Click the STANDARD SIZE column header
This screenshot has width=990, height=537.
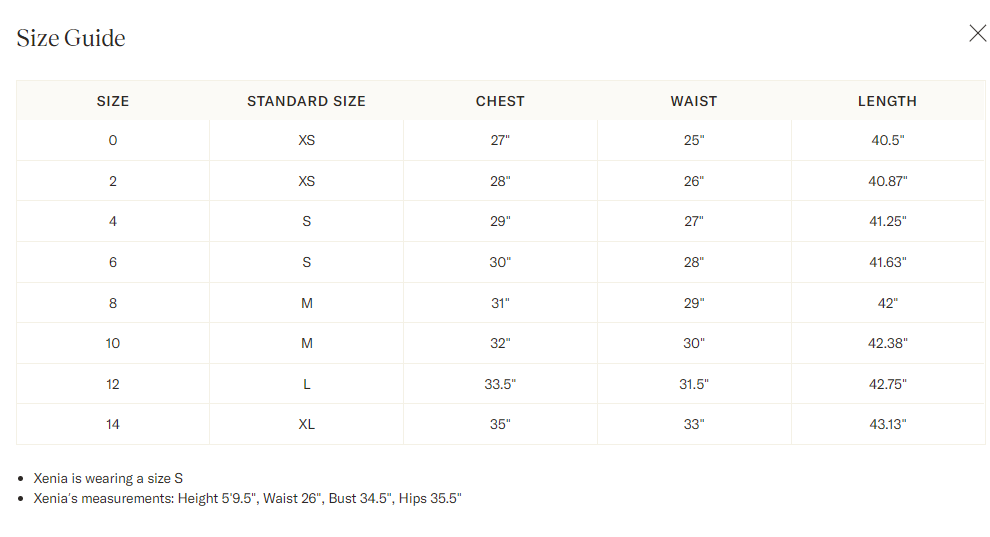click(306, 101)
